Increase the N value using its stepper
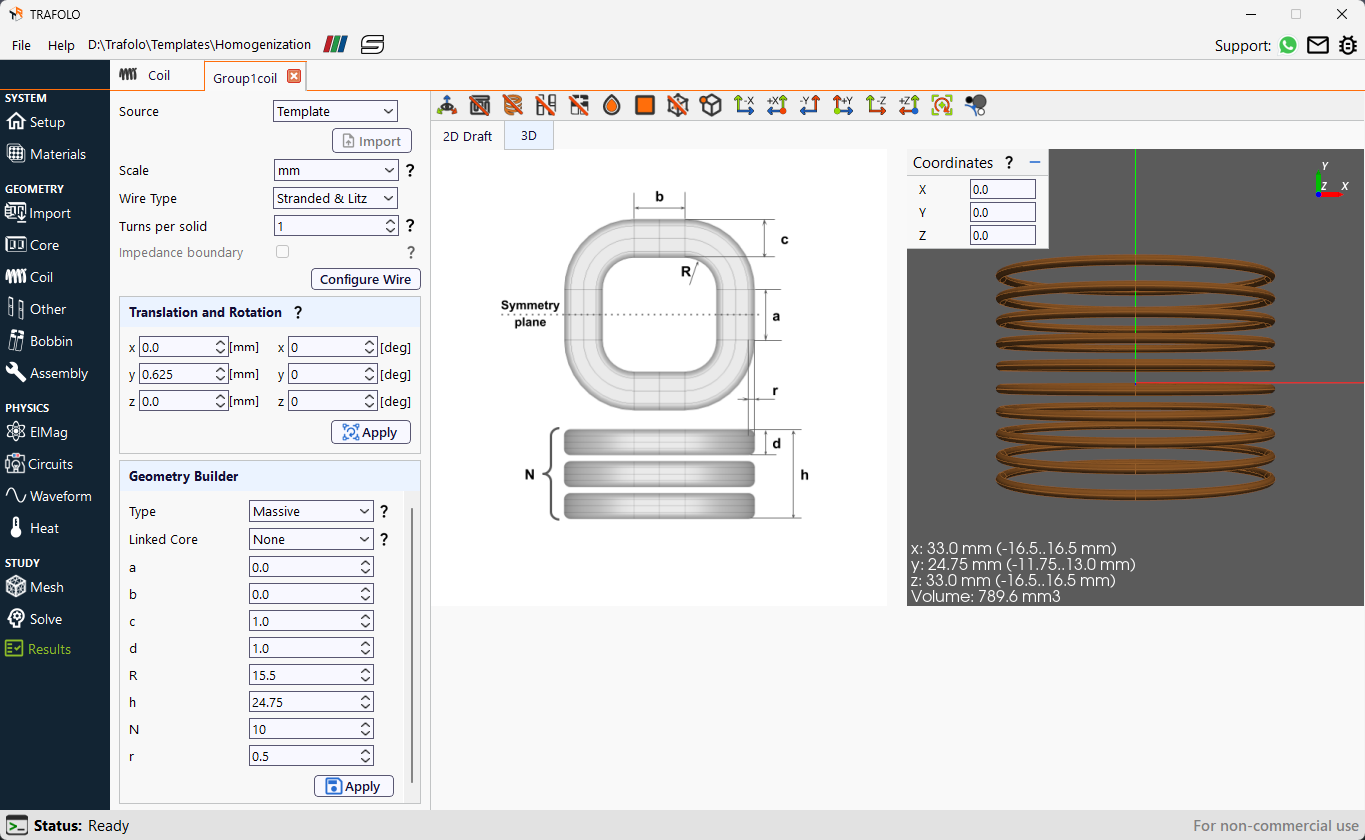 point(366,724)
